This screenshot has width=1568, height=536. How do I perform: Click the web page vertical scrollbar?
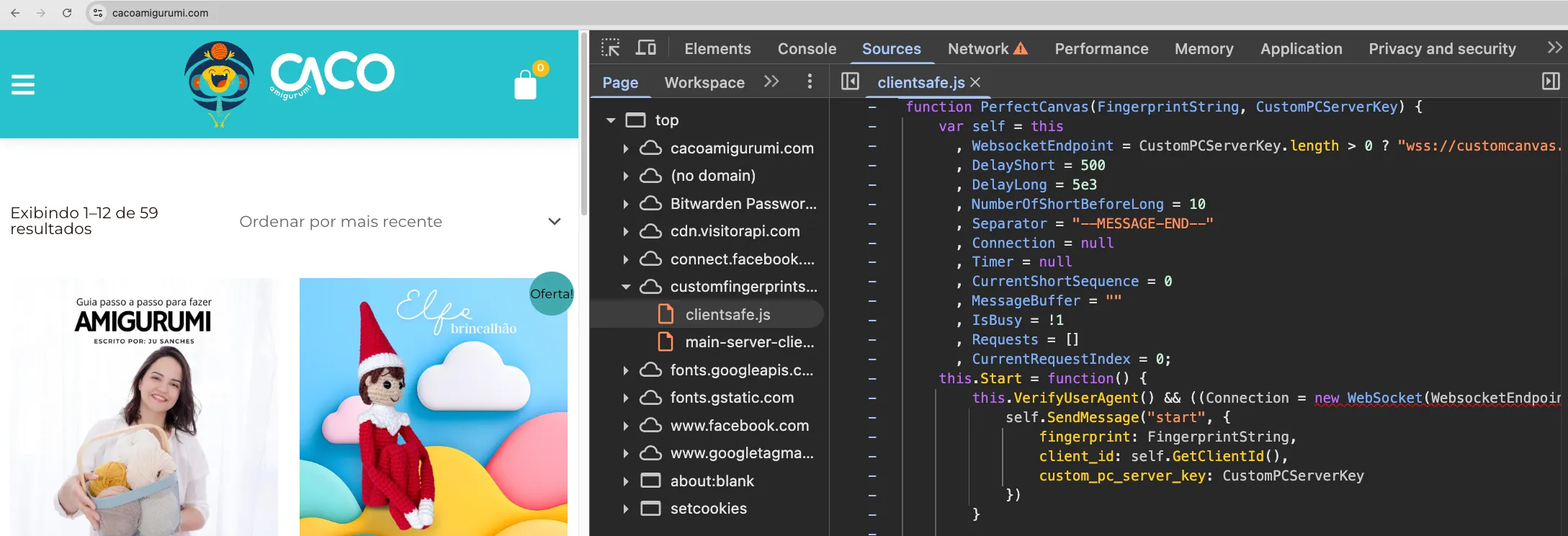583,122
